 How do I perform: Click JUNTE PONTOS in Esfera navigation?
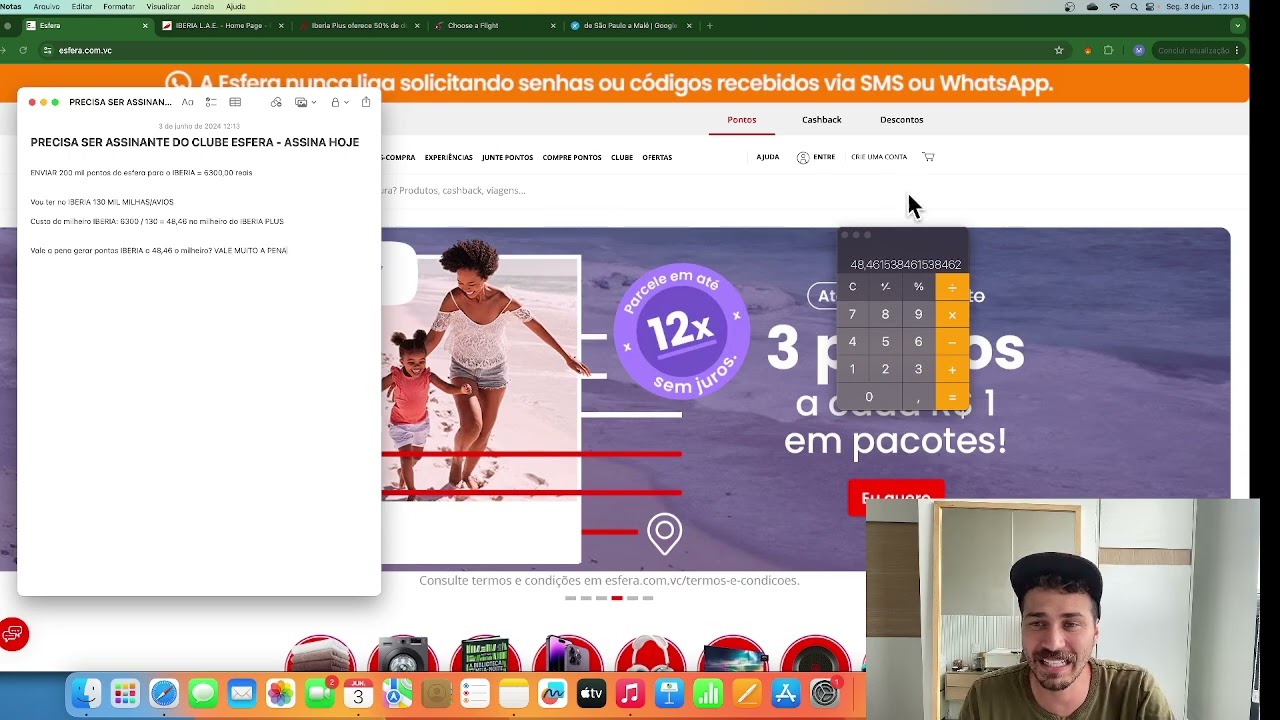click(507, 157)
